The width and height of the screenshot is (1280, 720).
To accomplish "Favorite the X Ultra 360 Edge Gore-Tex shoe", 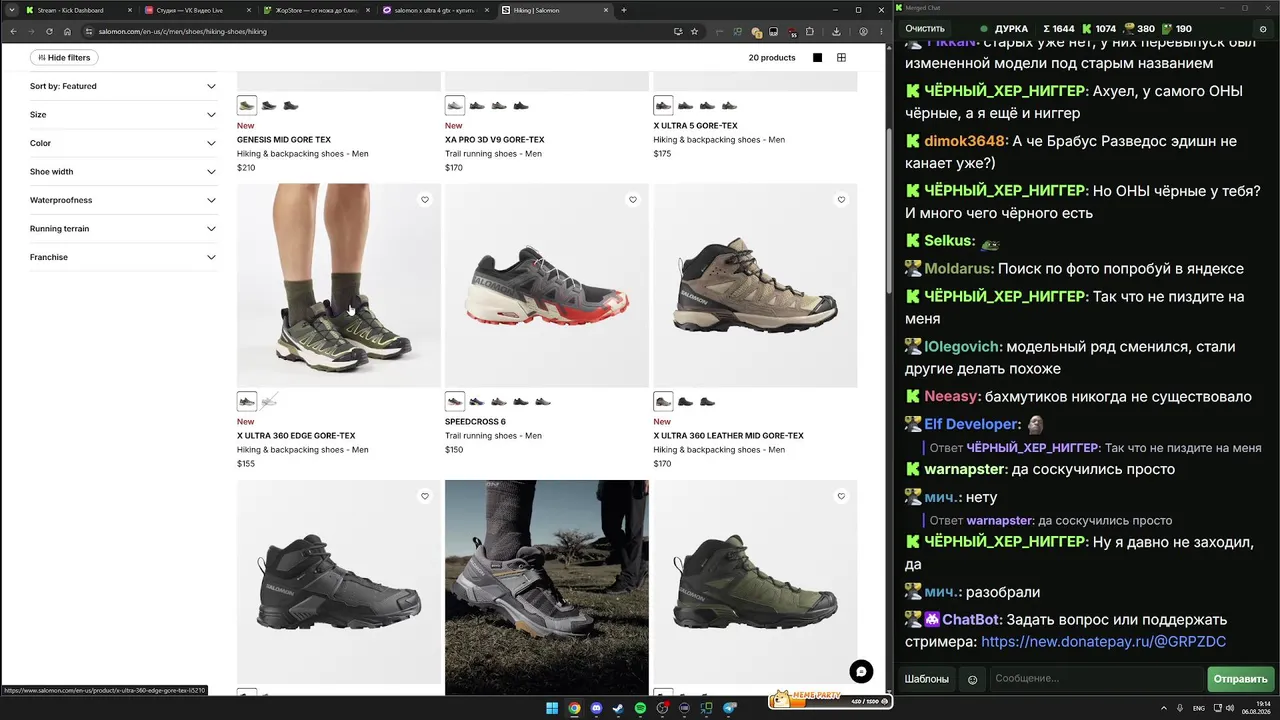I will click(x=425, y=200).
